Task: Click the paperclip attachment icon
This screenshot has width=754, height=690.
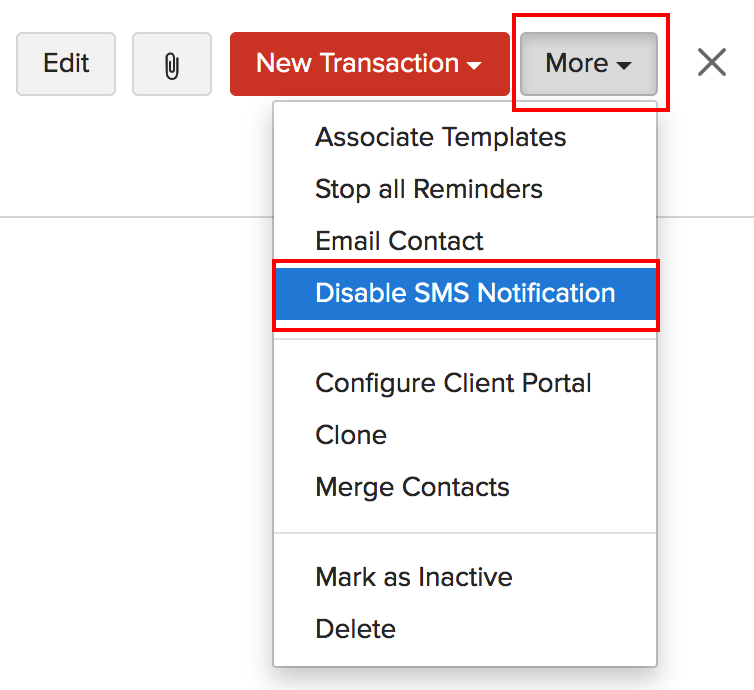Action: click(x=172, y=64)
